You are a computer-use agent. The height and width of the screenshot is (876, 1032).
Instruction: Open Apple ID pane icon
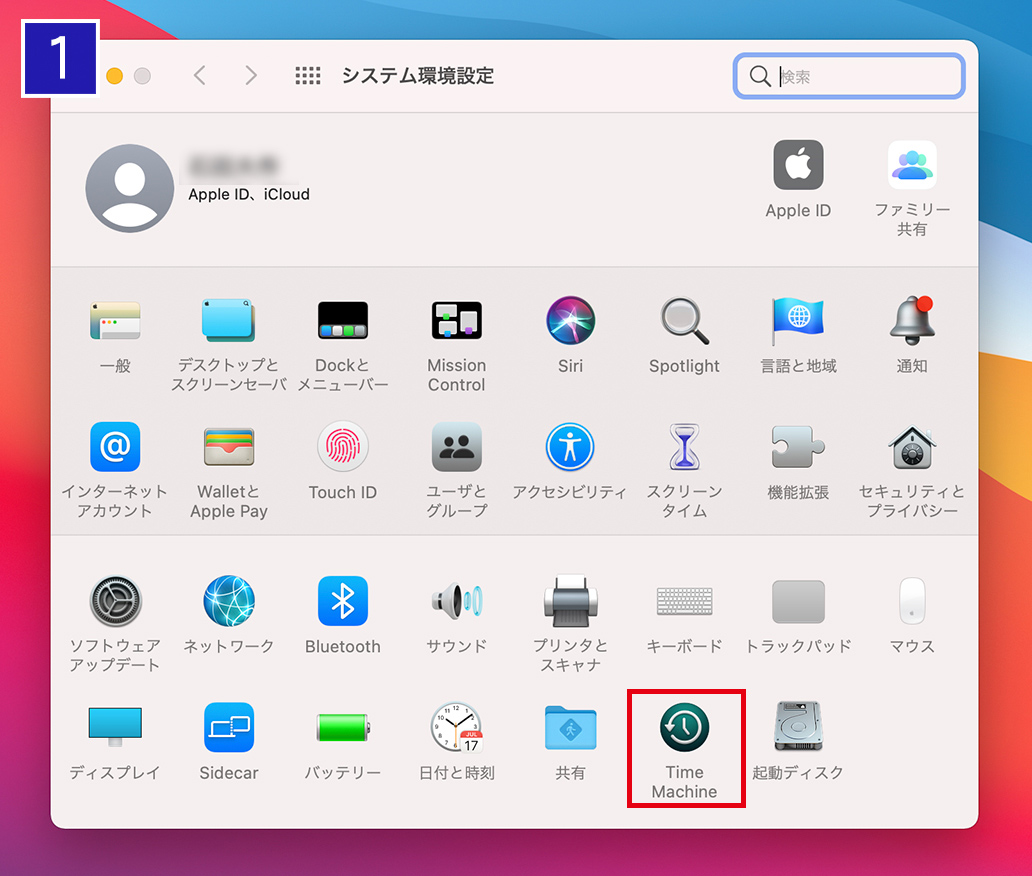(798, 165)
